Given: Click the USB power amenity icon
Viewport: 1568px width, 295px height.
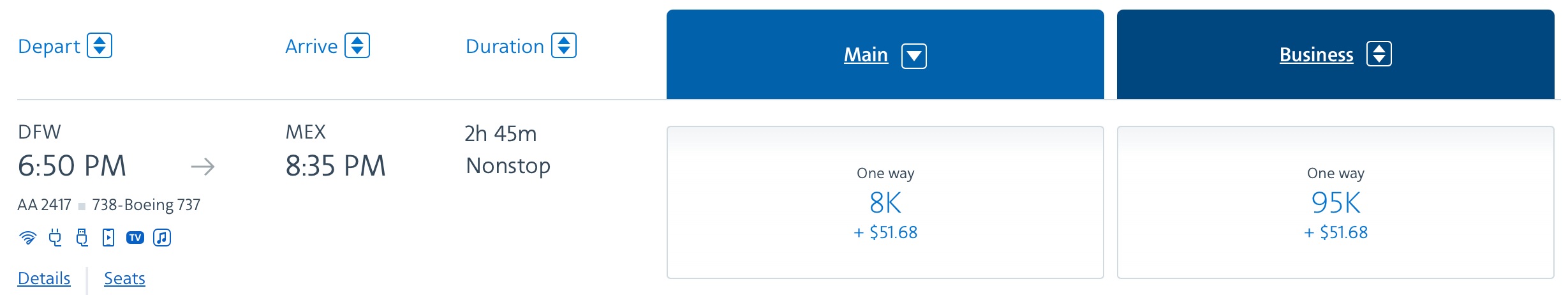Looking at the screenshot, I should [82, 238].
